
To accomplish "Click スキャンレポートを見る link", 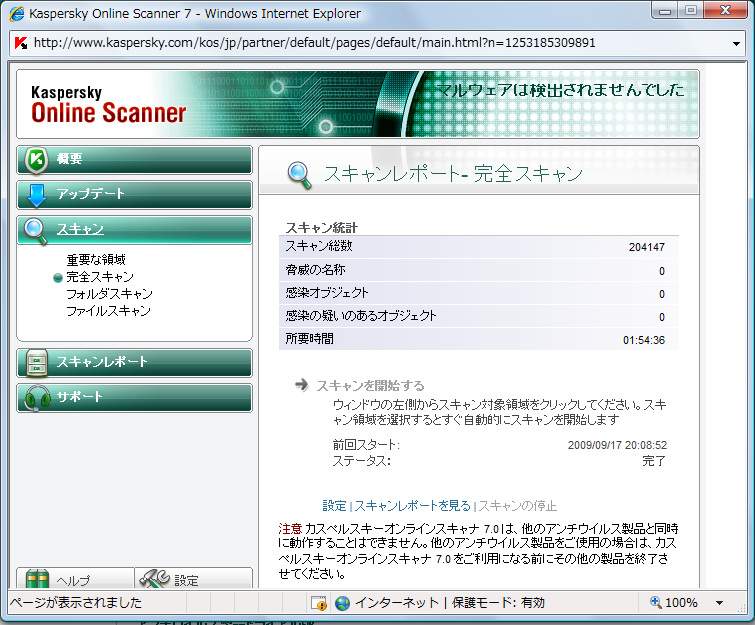I will click(x=412, y=506).
